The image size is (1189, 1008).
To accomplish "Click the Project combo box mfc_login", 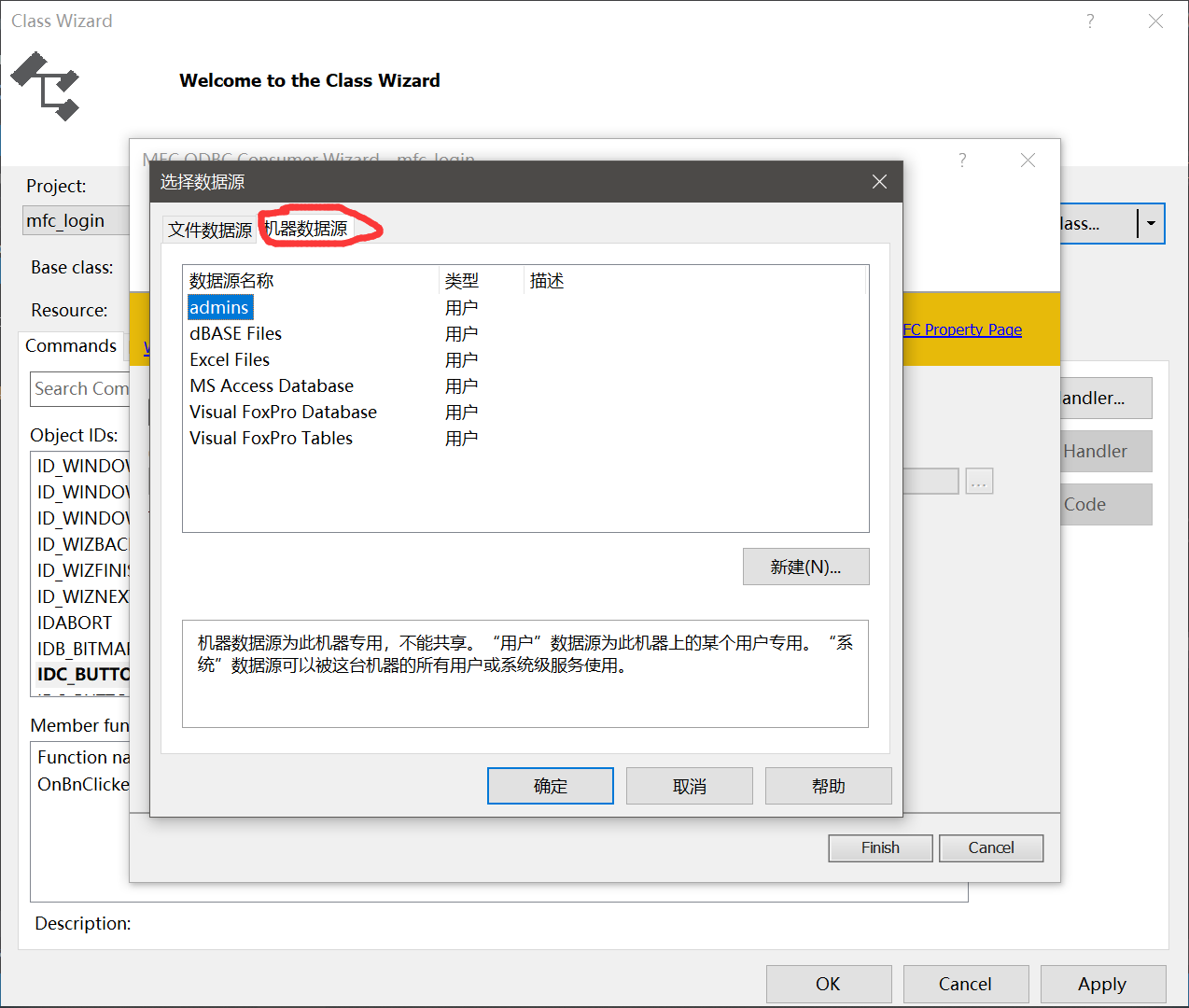I will click(x=77, y=221).
